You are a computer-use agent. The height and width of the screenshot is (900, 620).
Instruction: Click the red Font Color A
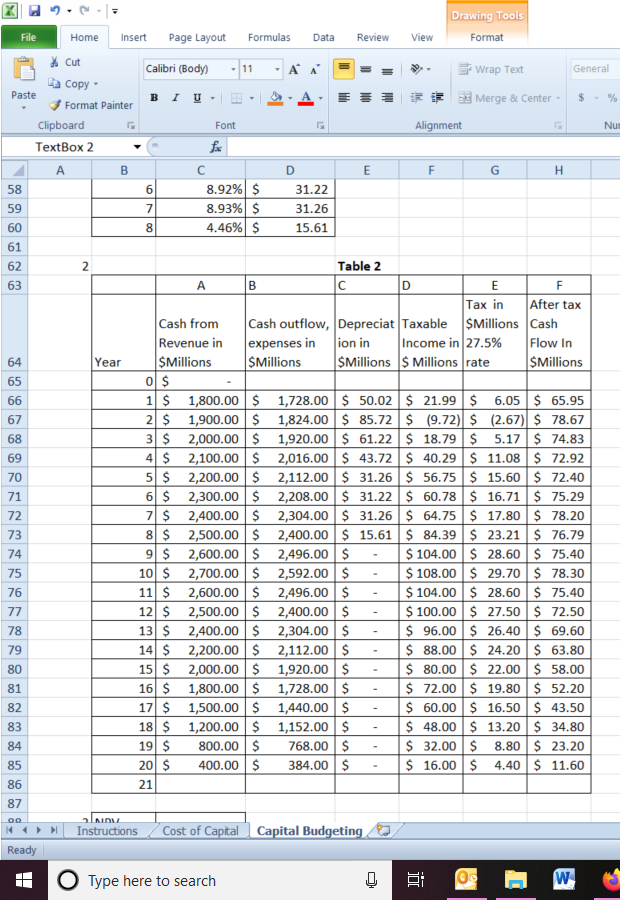306,98
